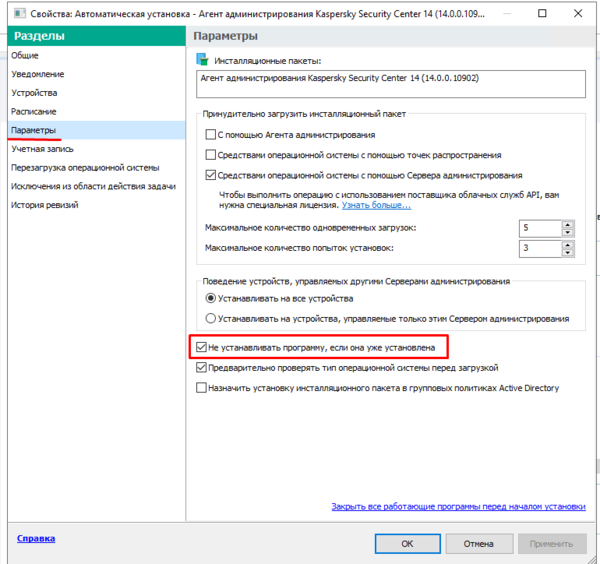Decrease maximum installation attempts value
The height and width of the screenshot is (564, 600).
pos(568,253)
